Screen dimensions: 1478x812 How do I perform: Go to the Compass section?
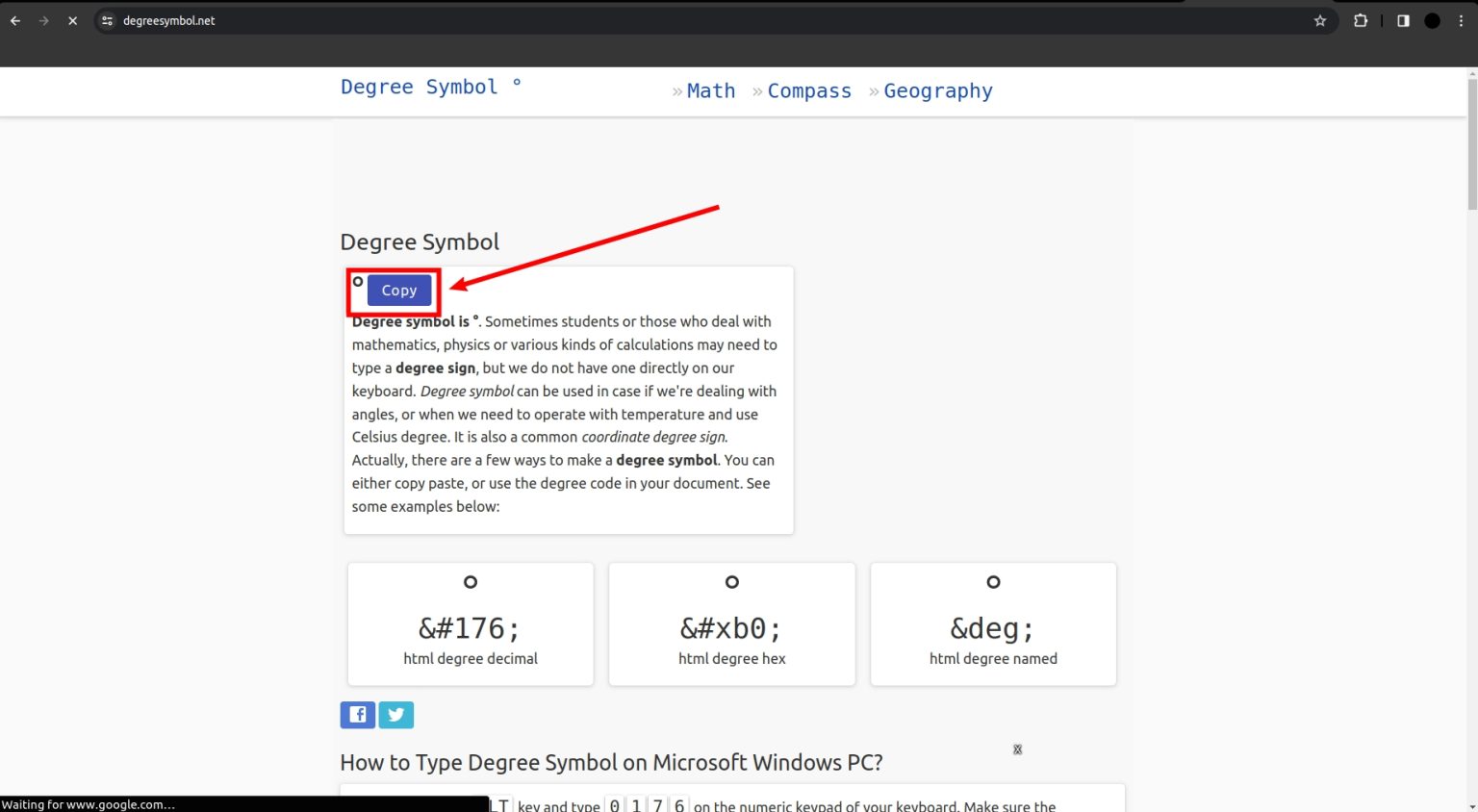(x=809, y=90)
